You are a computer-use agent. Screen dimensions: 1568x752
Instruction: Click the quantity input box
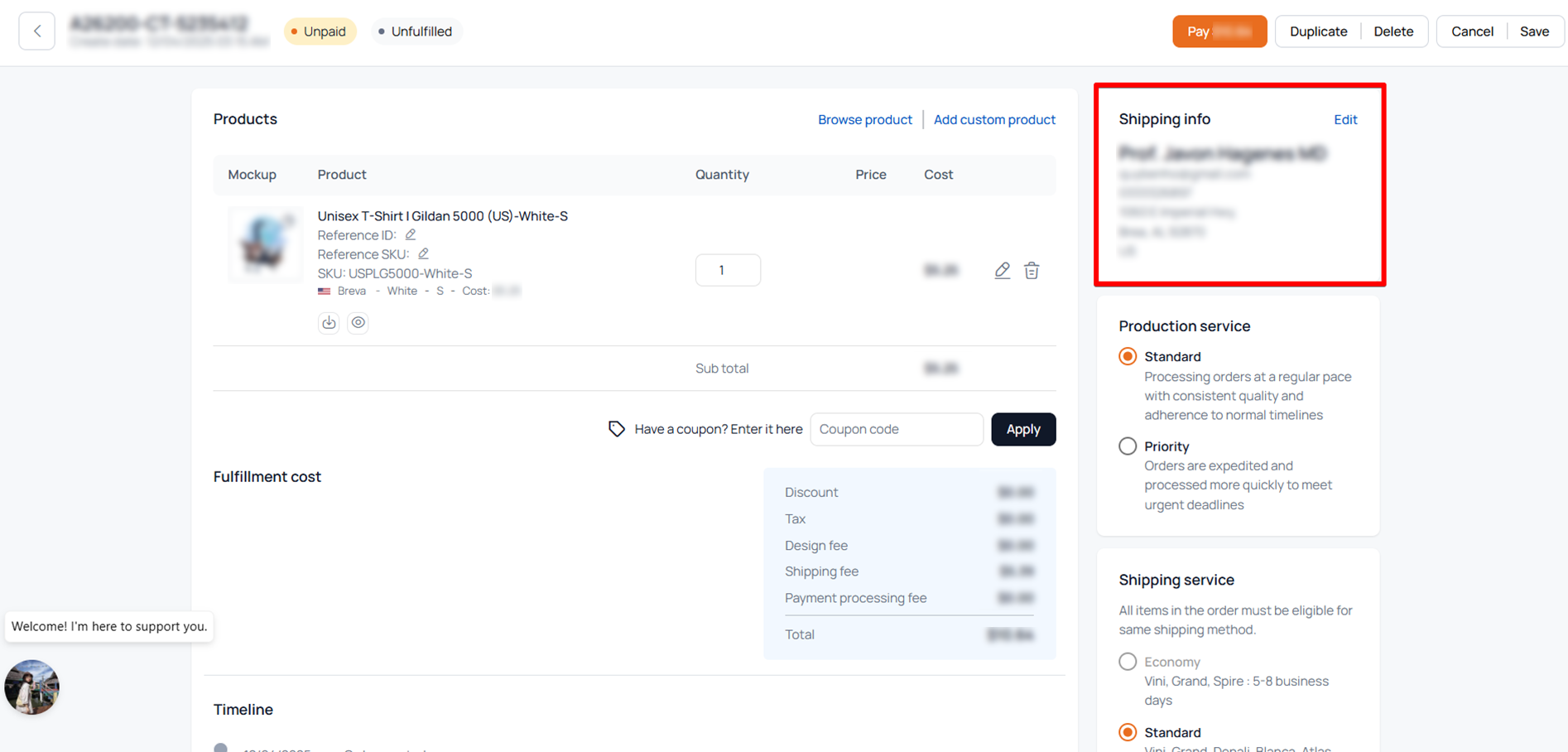(728, 270)
